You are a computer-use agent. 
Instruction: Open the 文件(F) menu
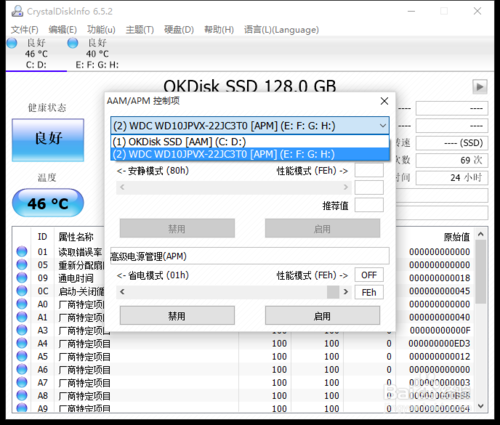[25, 30]
